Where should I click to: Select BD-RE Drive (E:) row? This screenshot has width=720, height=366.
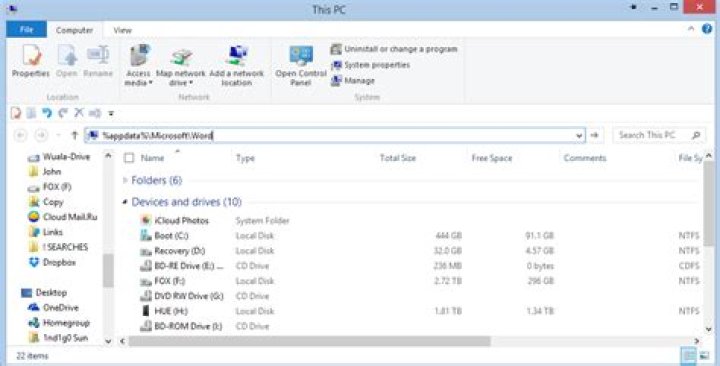click(x=182, y=266)
